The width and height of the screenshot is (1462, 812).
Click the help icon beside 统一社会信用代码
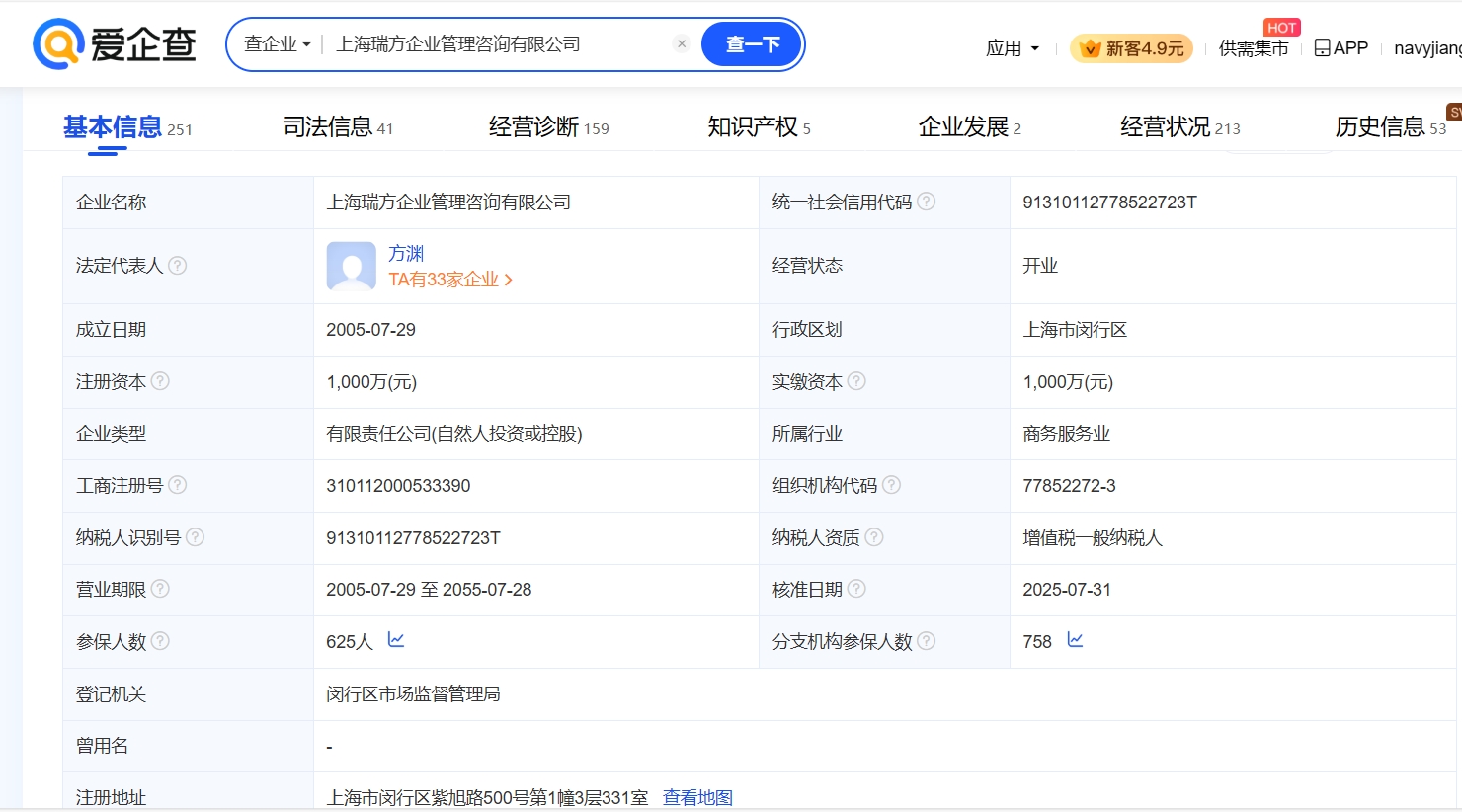926,202
